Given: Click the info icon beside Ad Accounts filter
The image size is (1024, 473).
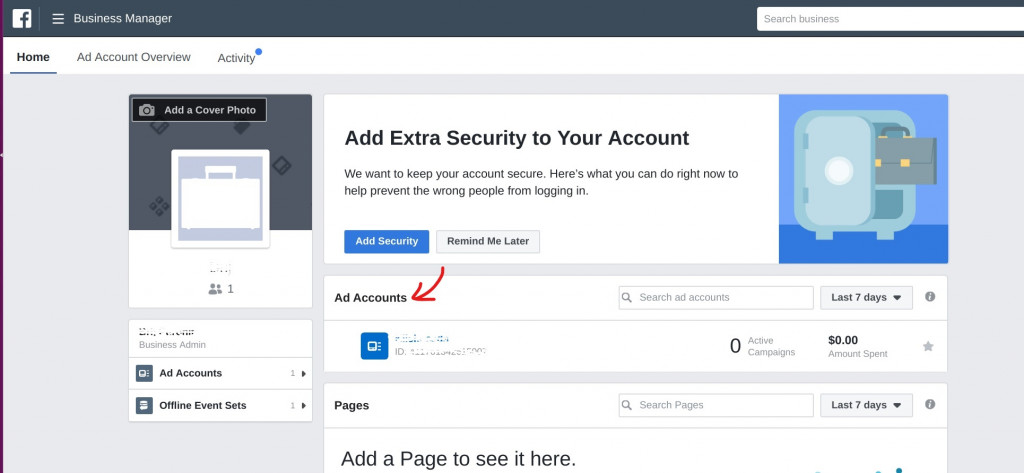Looking at the screenshot, I should click(x=930, y=297).
